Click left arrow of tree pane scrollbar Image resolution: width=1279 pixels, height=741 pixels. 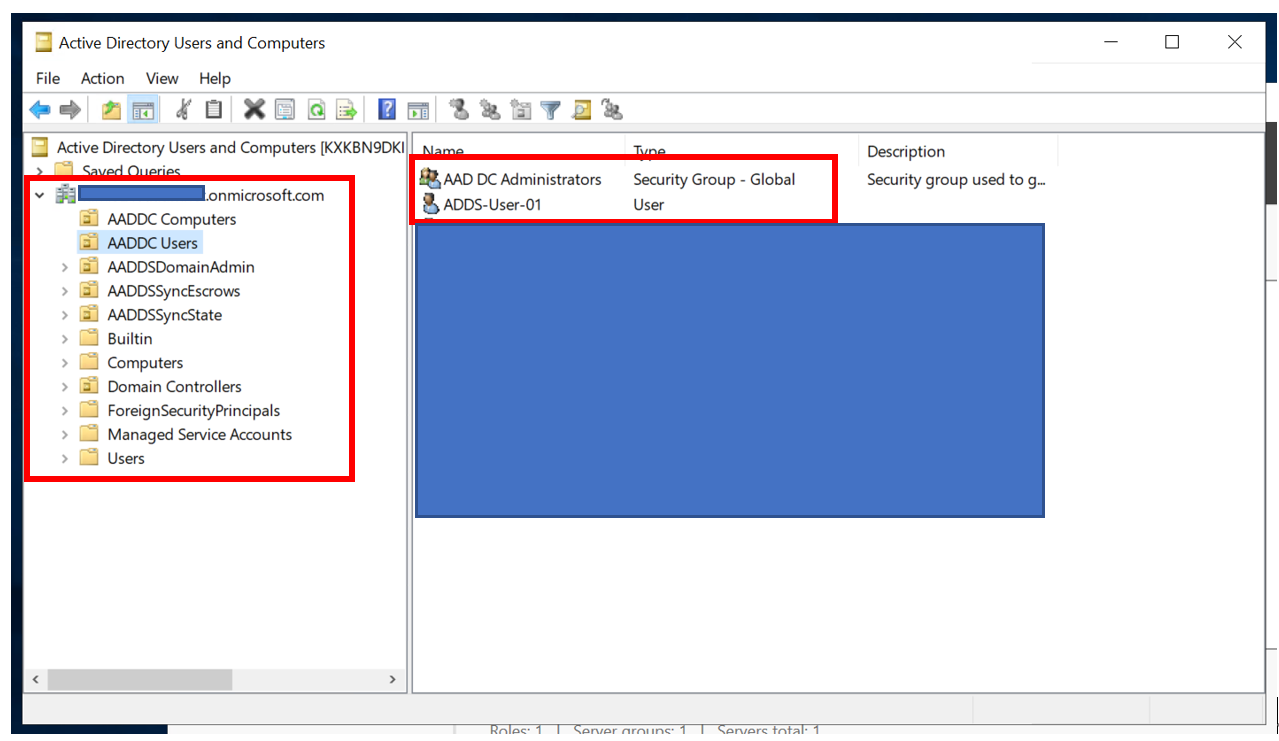(35, 679)
